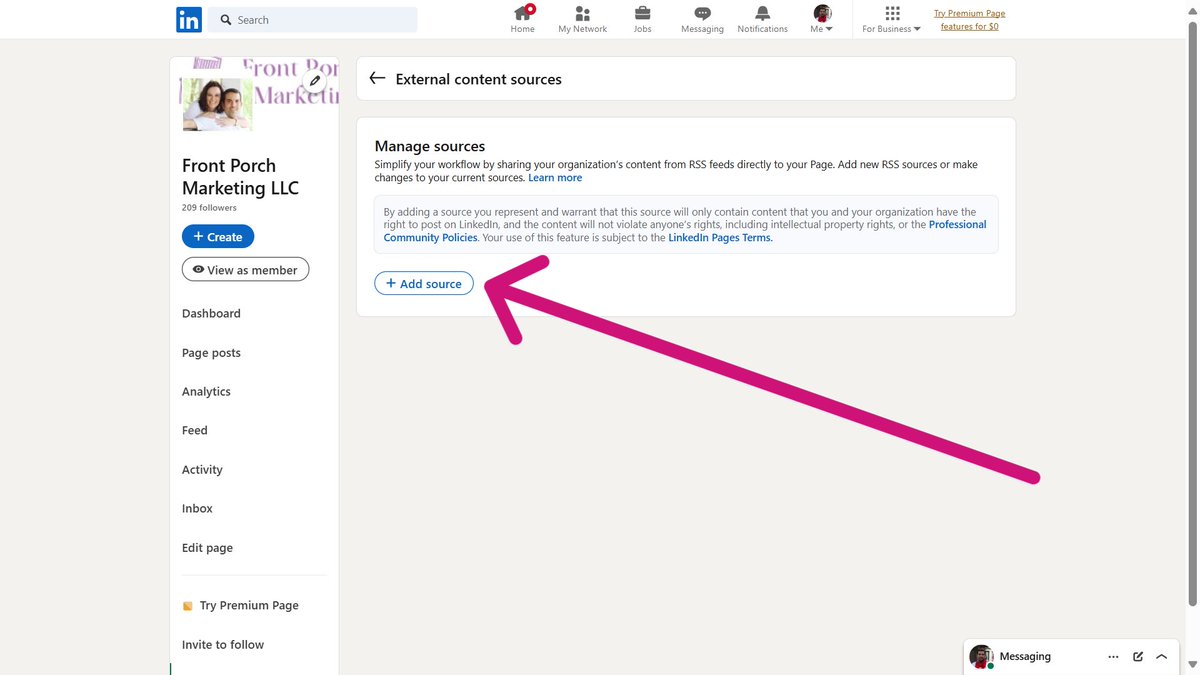1200x675 pixels.
Task: Click the Search input field
Action: (313, 19)
